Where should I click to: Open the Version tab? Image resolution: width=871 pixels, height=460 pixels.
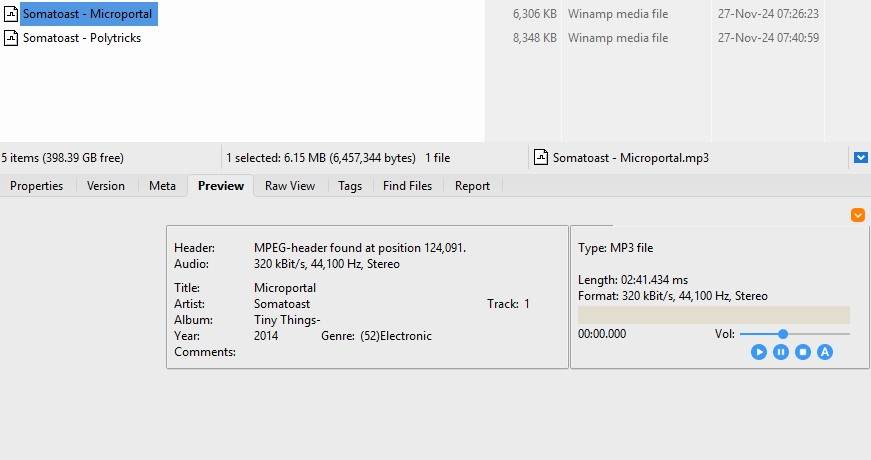click(106, 186)
